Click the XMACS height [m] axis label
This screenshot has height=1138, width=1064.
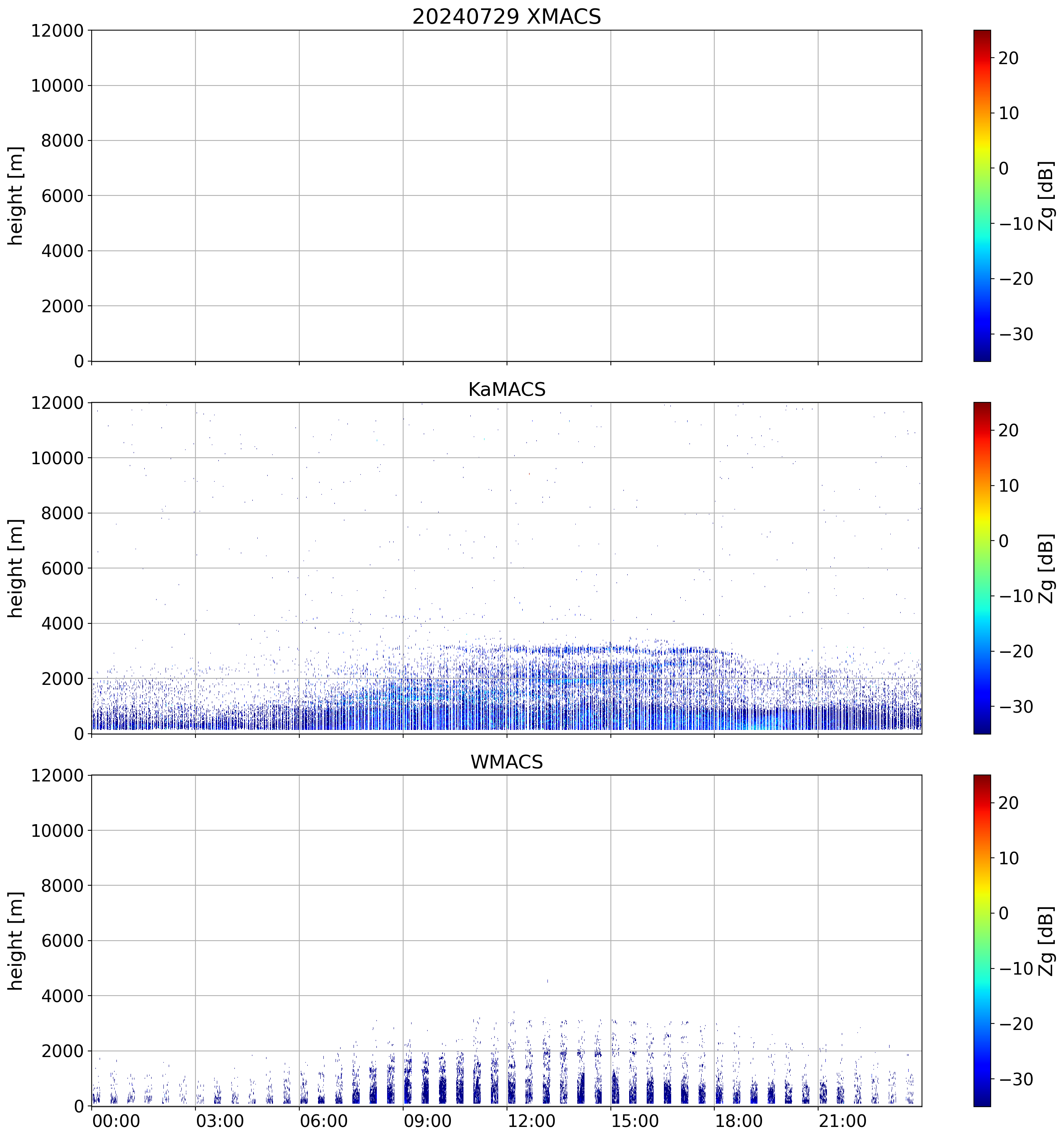coord(16,195)
